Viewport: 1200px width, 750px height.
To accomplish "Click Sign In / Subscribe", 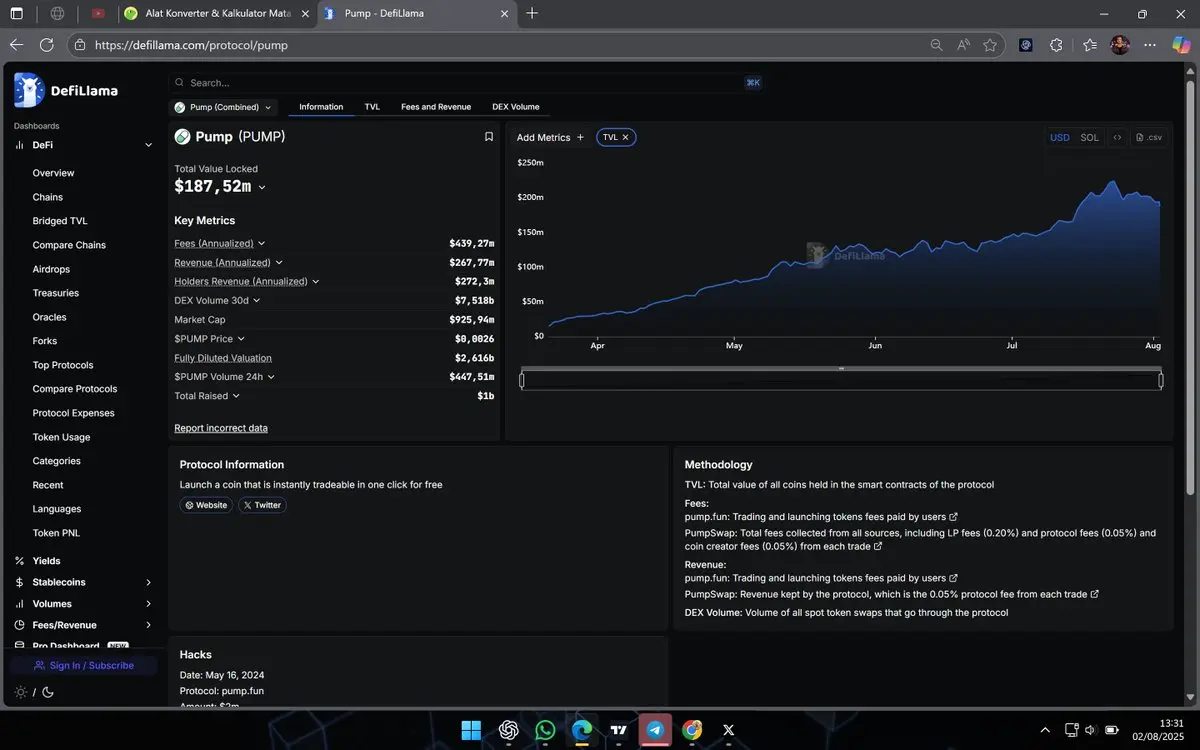I will pyautogui.click(x=83, y=665).
